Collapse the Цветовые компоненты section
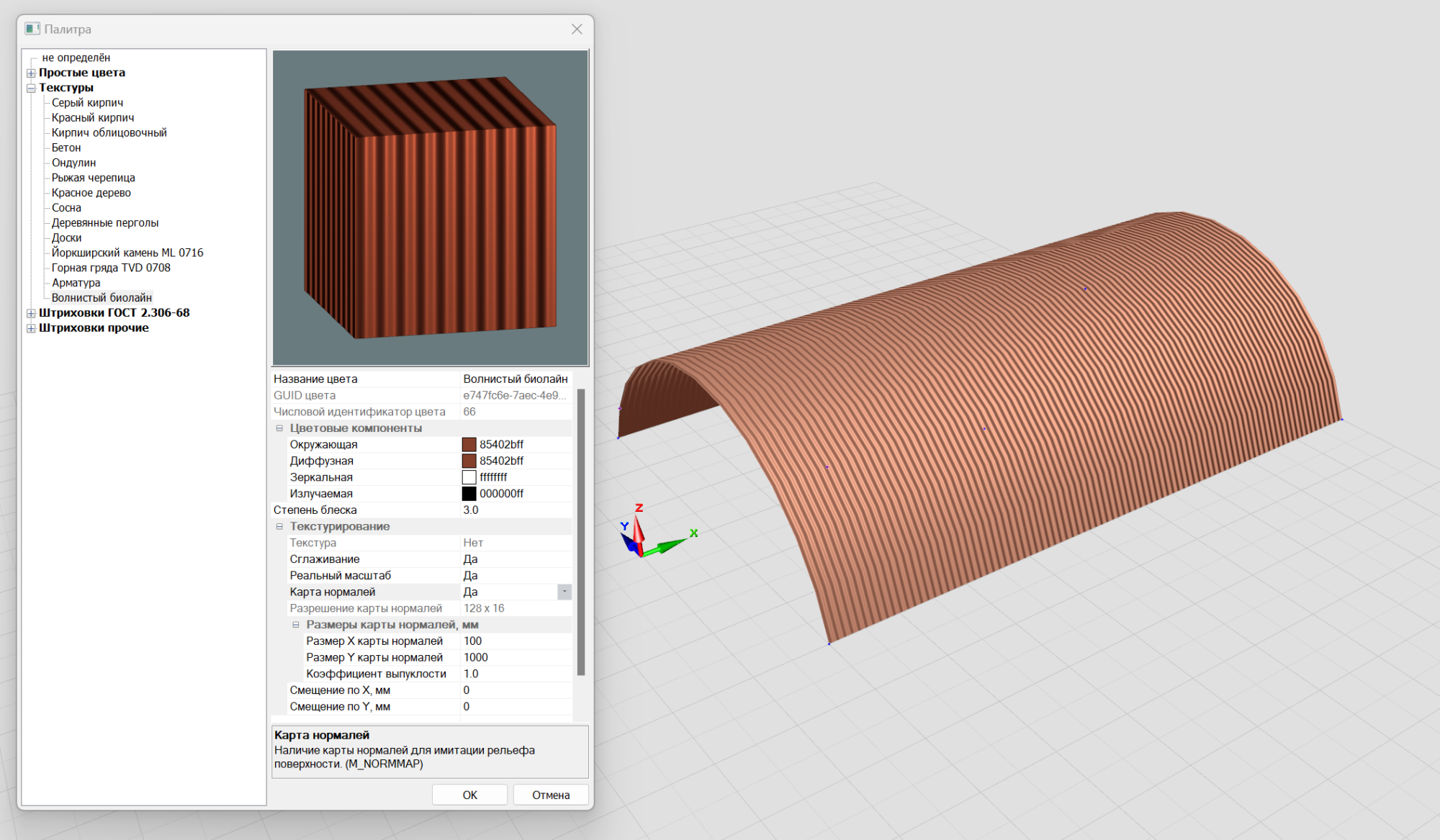1440x840 pixels. click(279, 428)
